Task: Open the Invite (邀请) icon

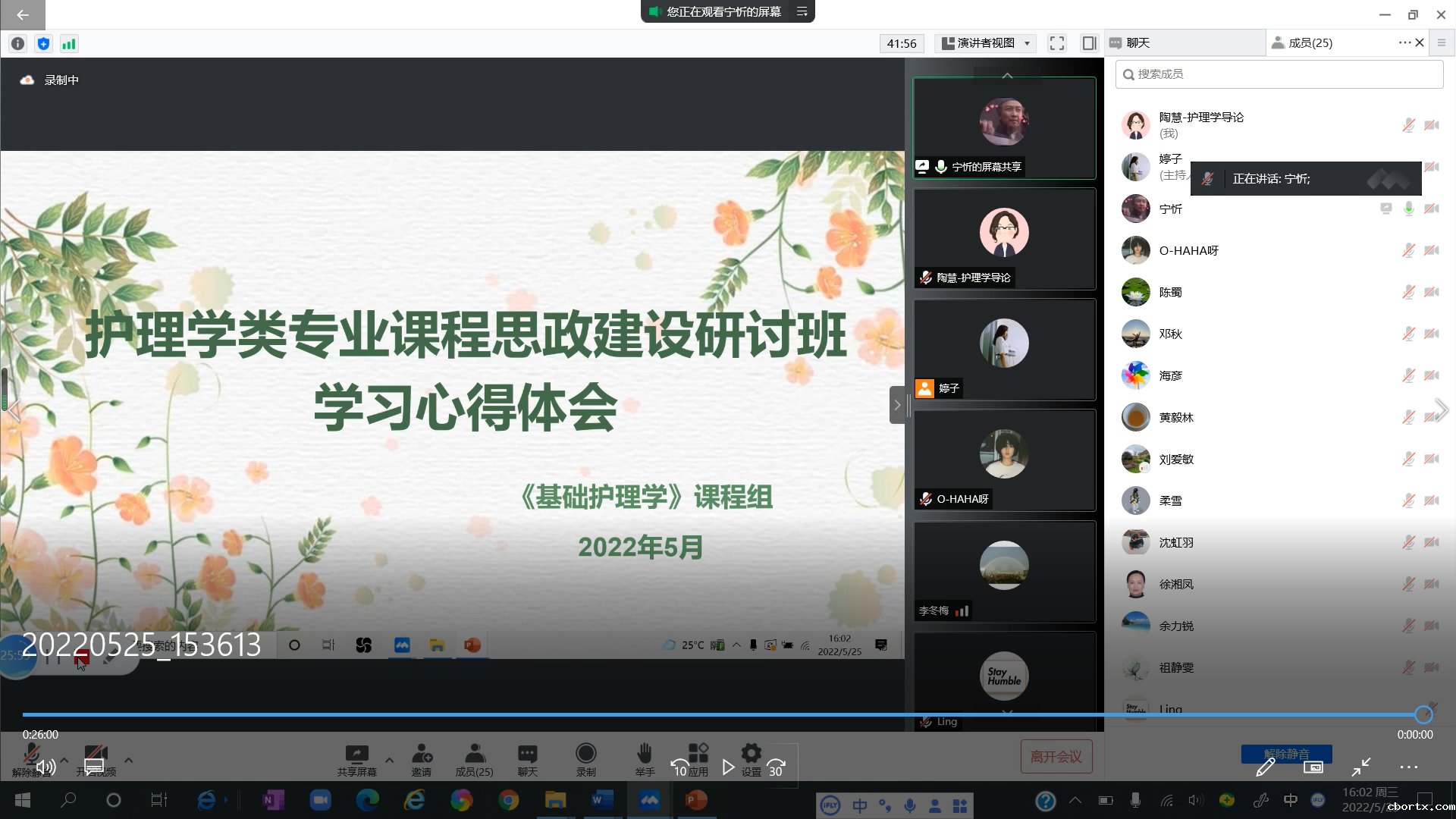Action: click(x=422, y=754)
